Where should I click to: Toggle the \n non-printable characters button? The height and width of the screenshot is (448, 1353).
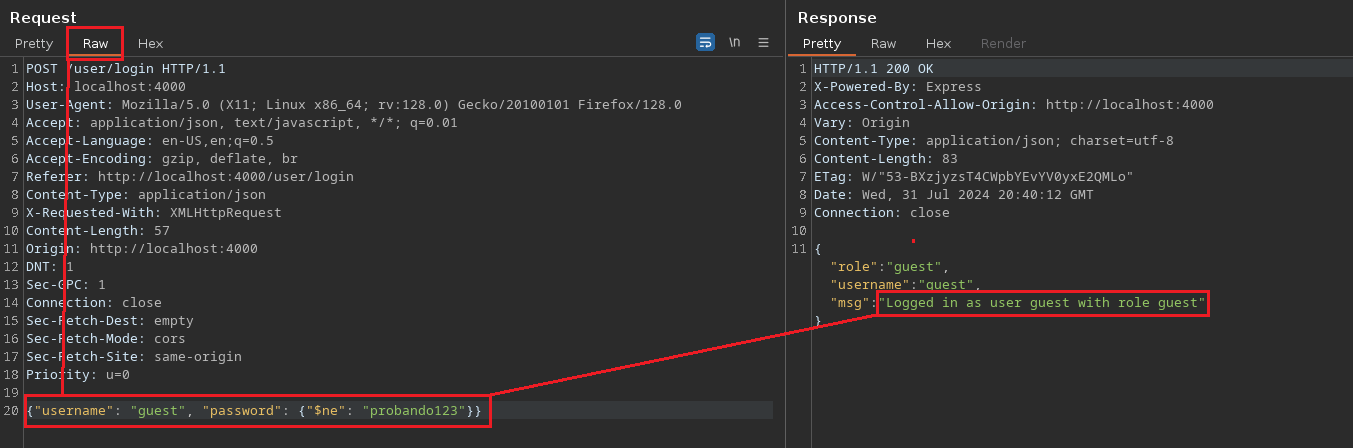(x=734, y=42)
